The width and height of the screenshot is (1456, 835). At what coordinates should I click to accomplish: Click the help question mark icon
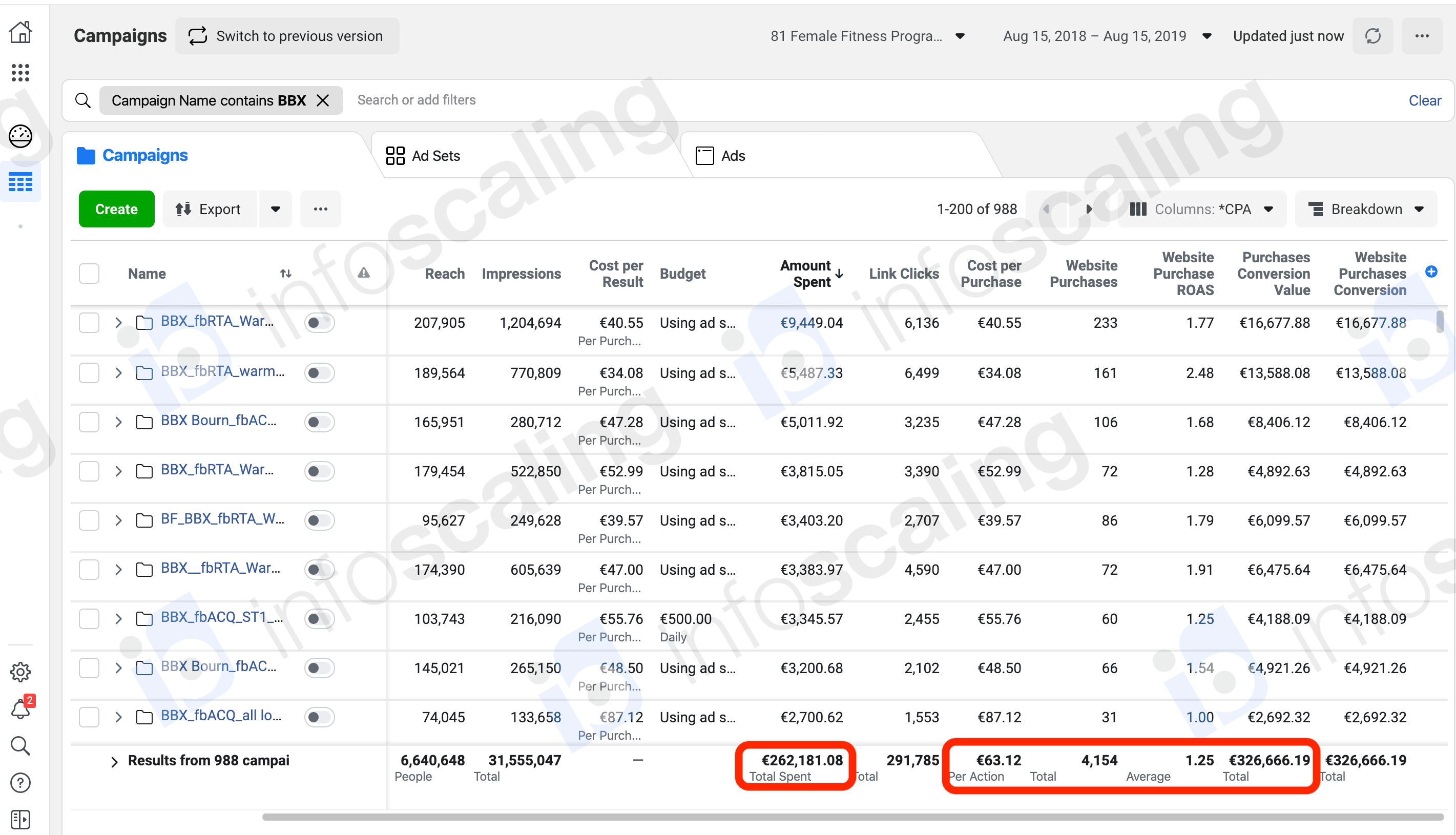20,783
